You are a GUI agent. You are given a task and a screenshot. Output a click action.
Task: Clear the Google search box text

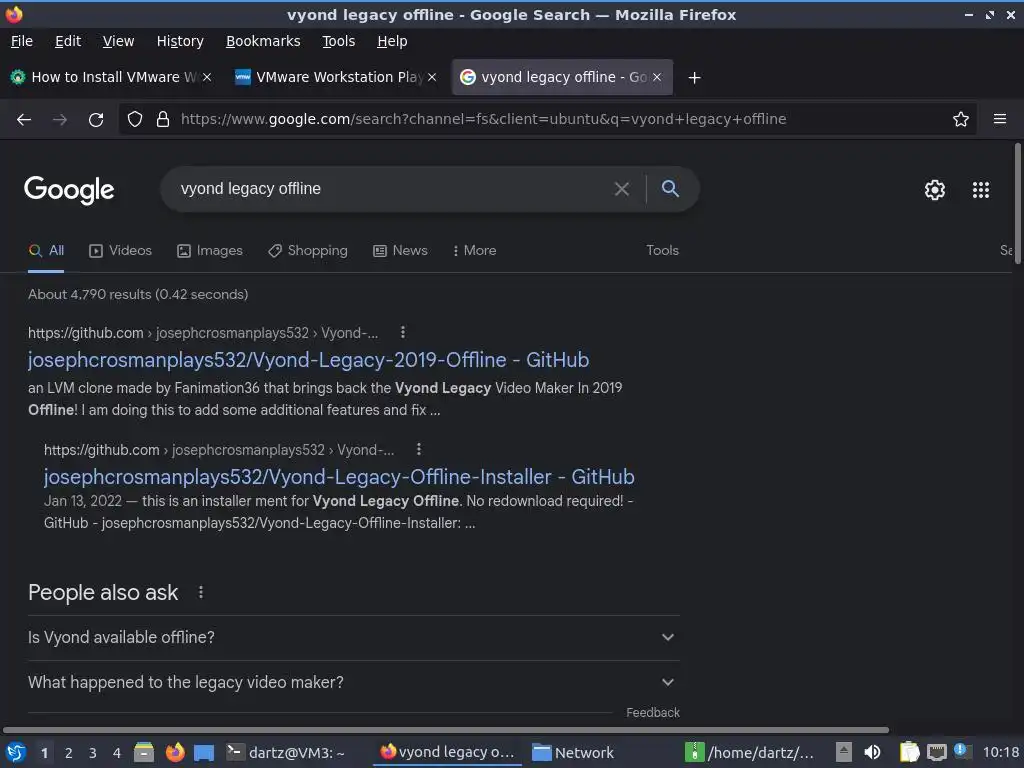coord(622,189)
